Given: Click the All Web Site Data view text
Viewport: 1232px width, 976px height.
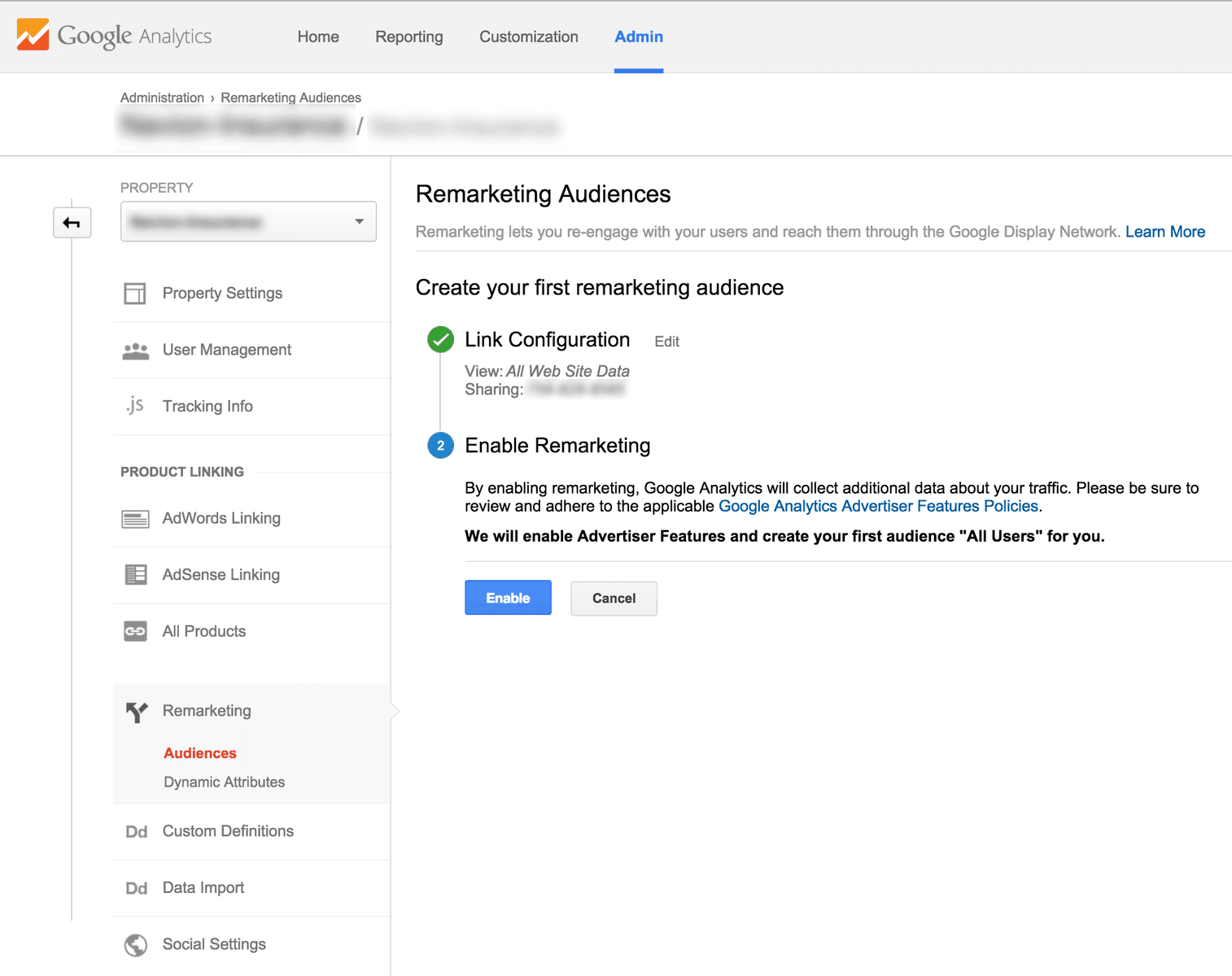Looking at the screenshot, I should pyautogui.click(x=568, y=371).
